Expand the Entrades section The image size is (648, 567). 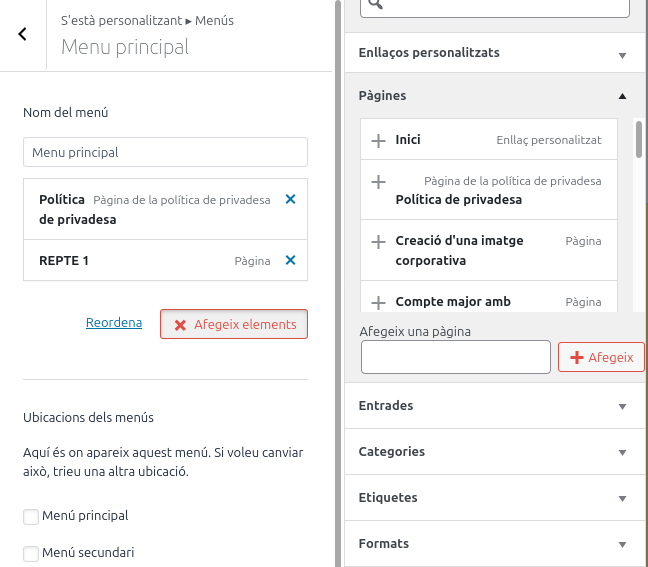(622, 406)
